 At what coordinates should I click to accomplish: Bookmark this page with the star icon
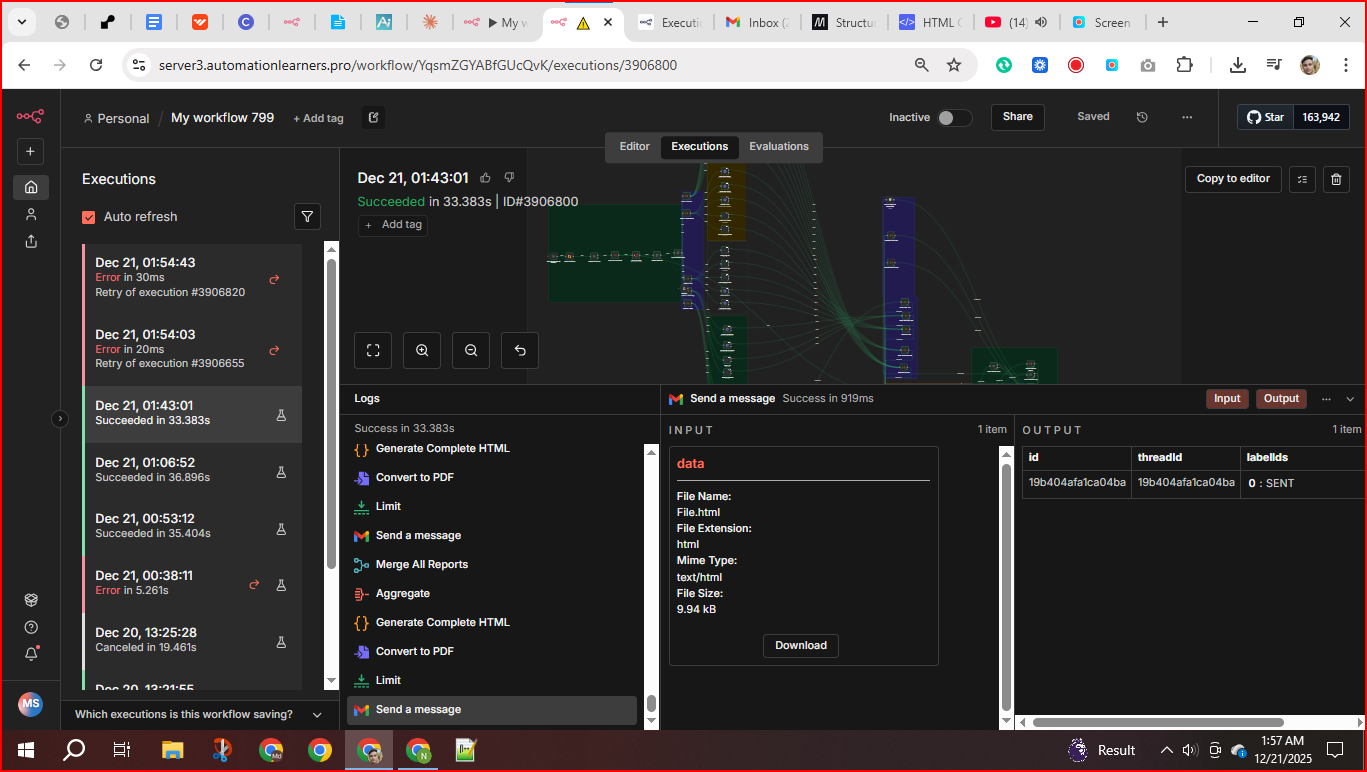click(954, 65)
